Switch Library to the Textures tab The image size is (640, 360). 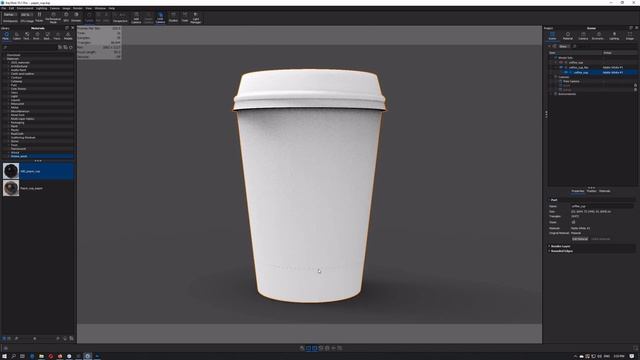tap(27, 36)
